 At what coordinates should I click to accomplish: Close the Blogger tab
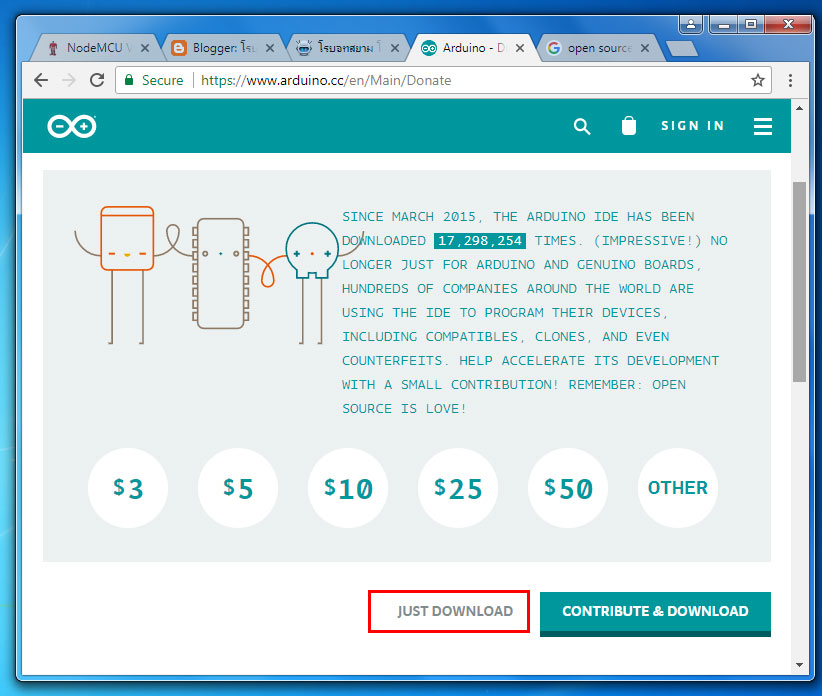pyautogui.click(x=270, y=48)
